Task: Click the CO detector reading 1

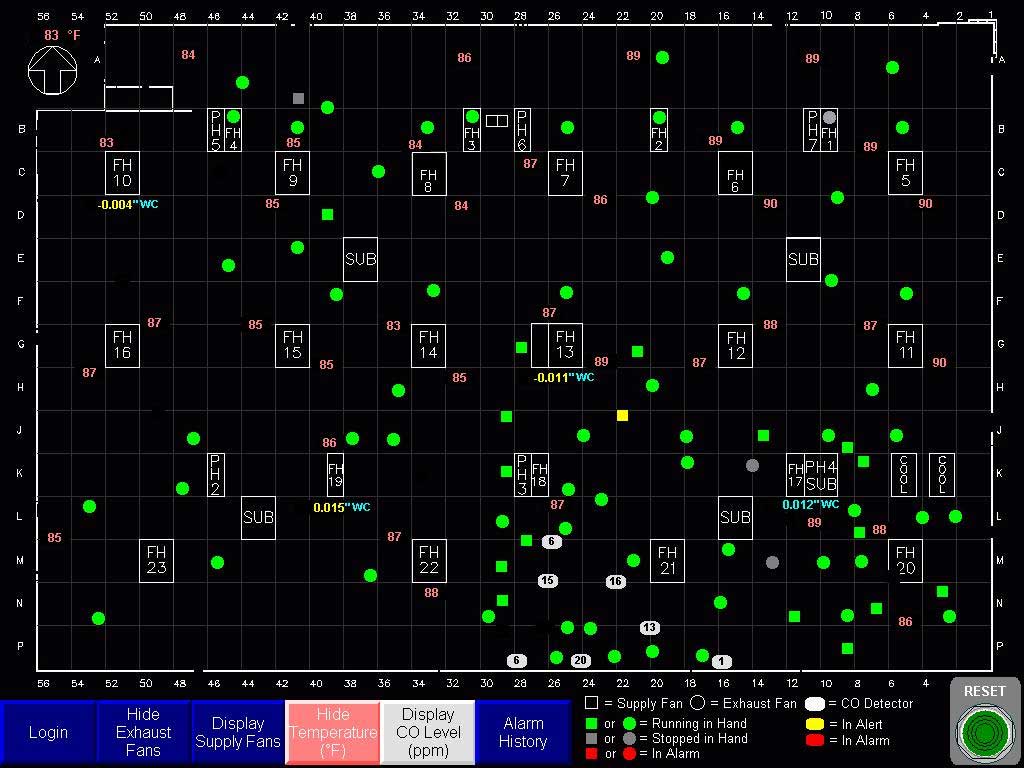Action: click(722, 661)
